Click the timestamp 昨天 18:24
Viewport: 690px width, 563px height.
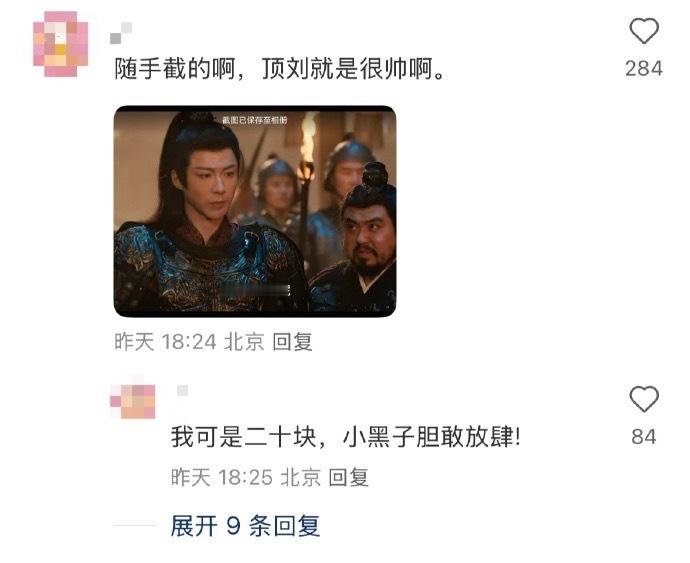point(165,342)
